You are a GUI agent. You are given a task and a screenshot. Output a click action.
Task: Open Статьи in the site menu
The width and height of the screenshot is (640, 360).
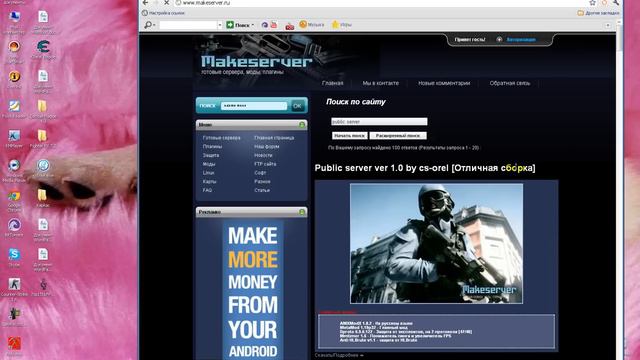[262, 190]
